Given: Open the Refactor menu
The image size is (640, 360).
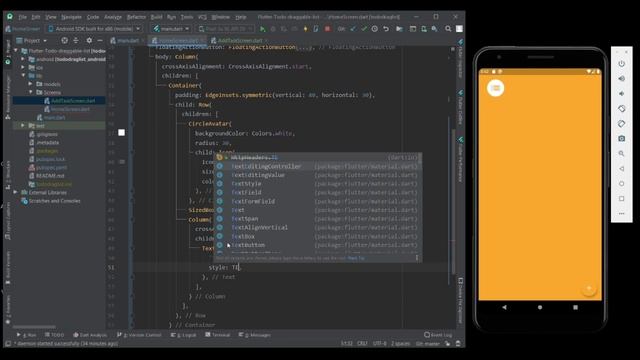Looking at the screenshot, I should point(136,17).
